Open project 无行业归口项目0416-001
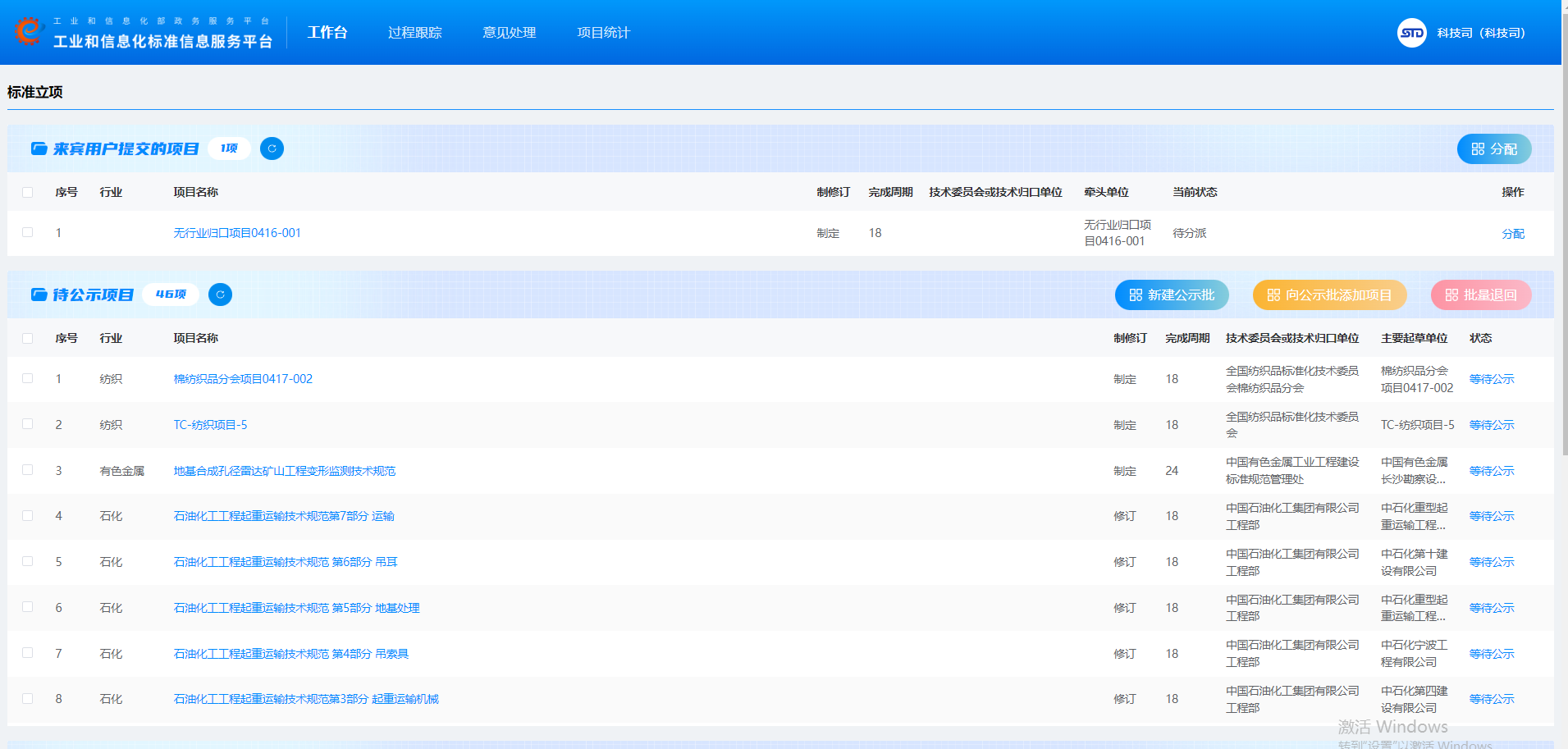Image resolution: width=1568 pixels, height=749 pixels. (x=237, y=233)
